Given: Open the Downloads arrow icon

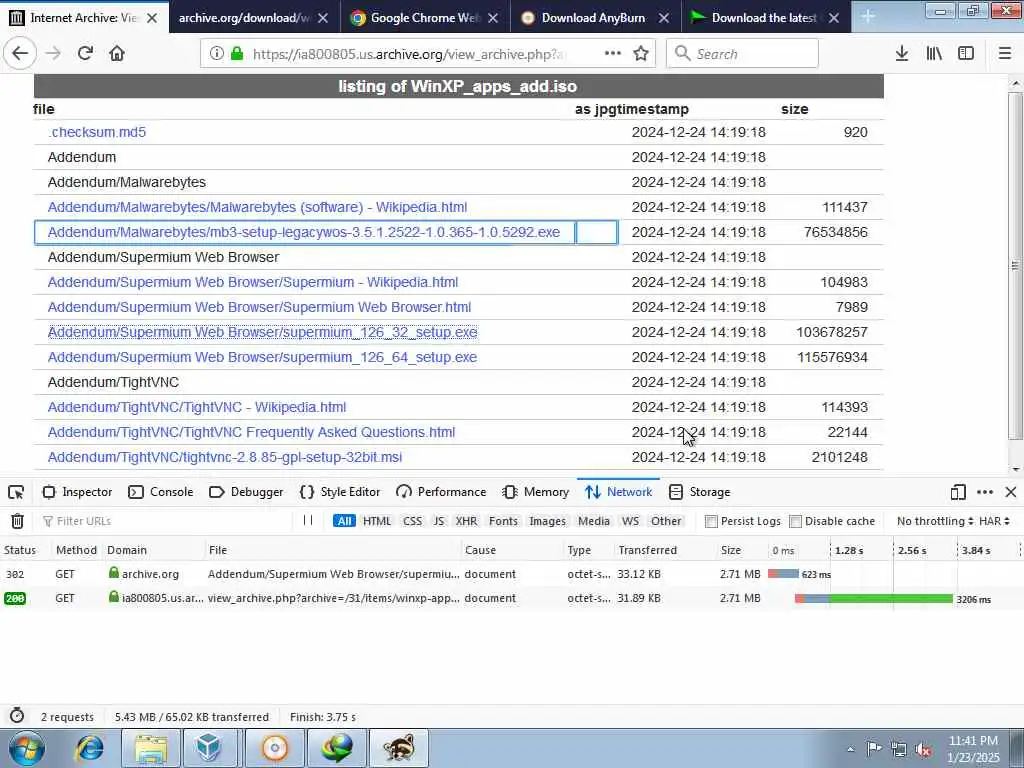Looking at the screenshot, I should [x=902, y=54].
